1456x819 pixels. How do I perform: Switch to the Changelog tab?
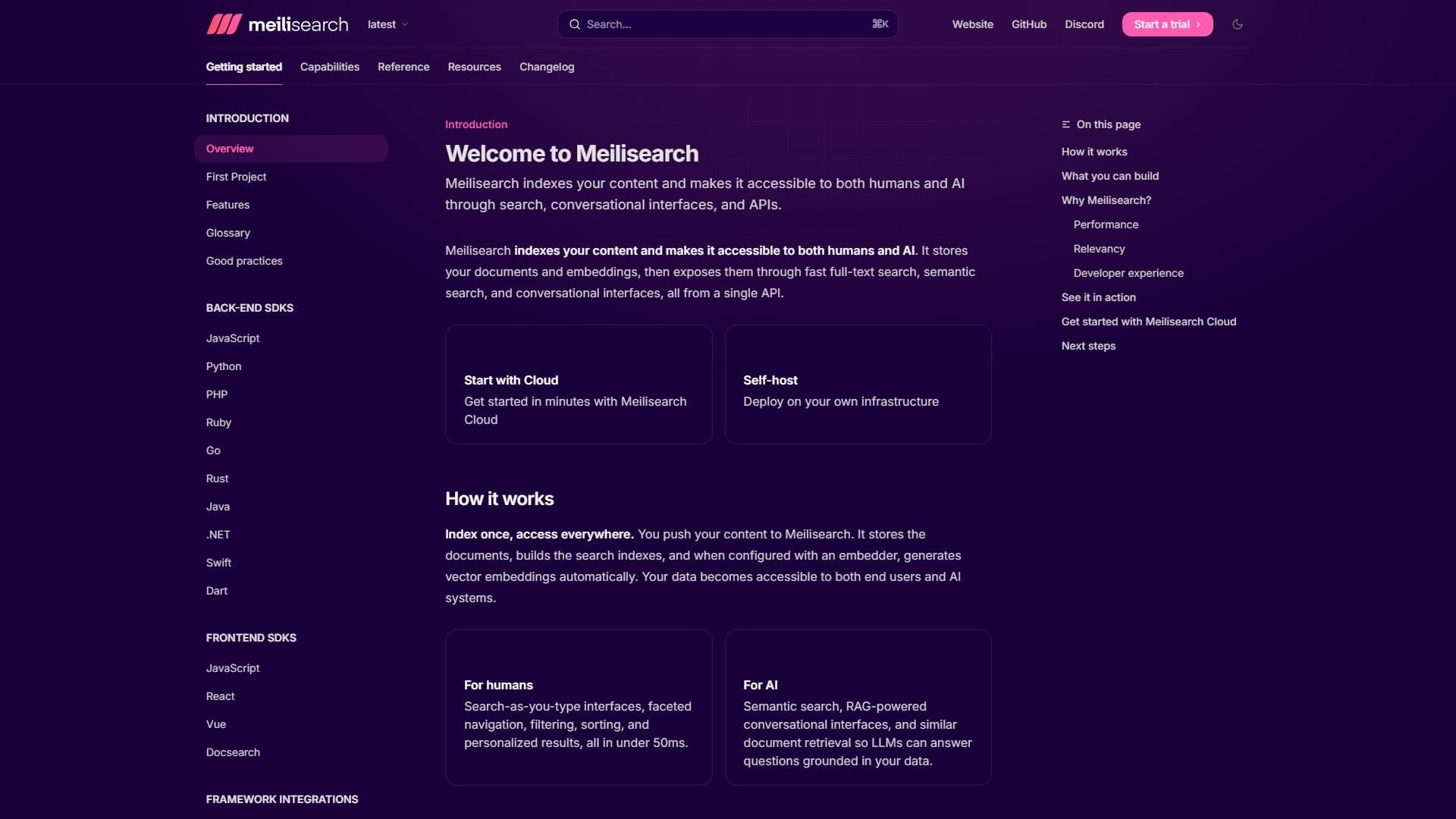pos(546,67)
